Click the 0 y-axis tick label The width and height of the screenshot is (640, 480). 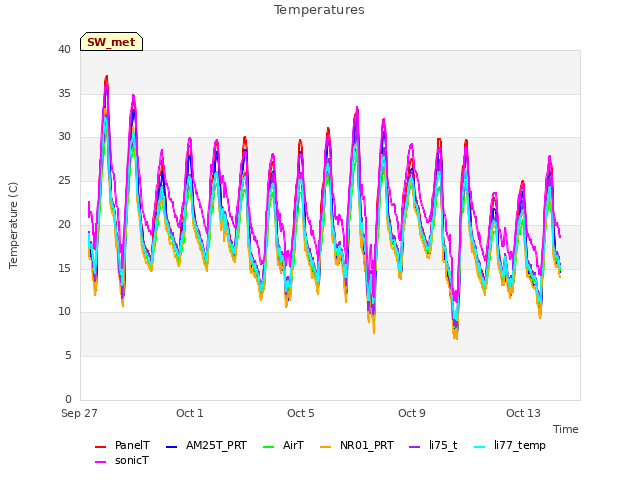pyautogui.click(x=68, y=399)
